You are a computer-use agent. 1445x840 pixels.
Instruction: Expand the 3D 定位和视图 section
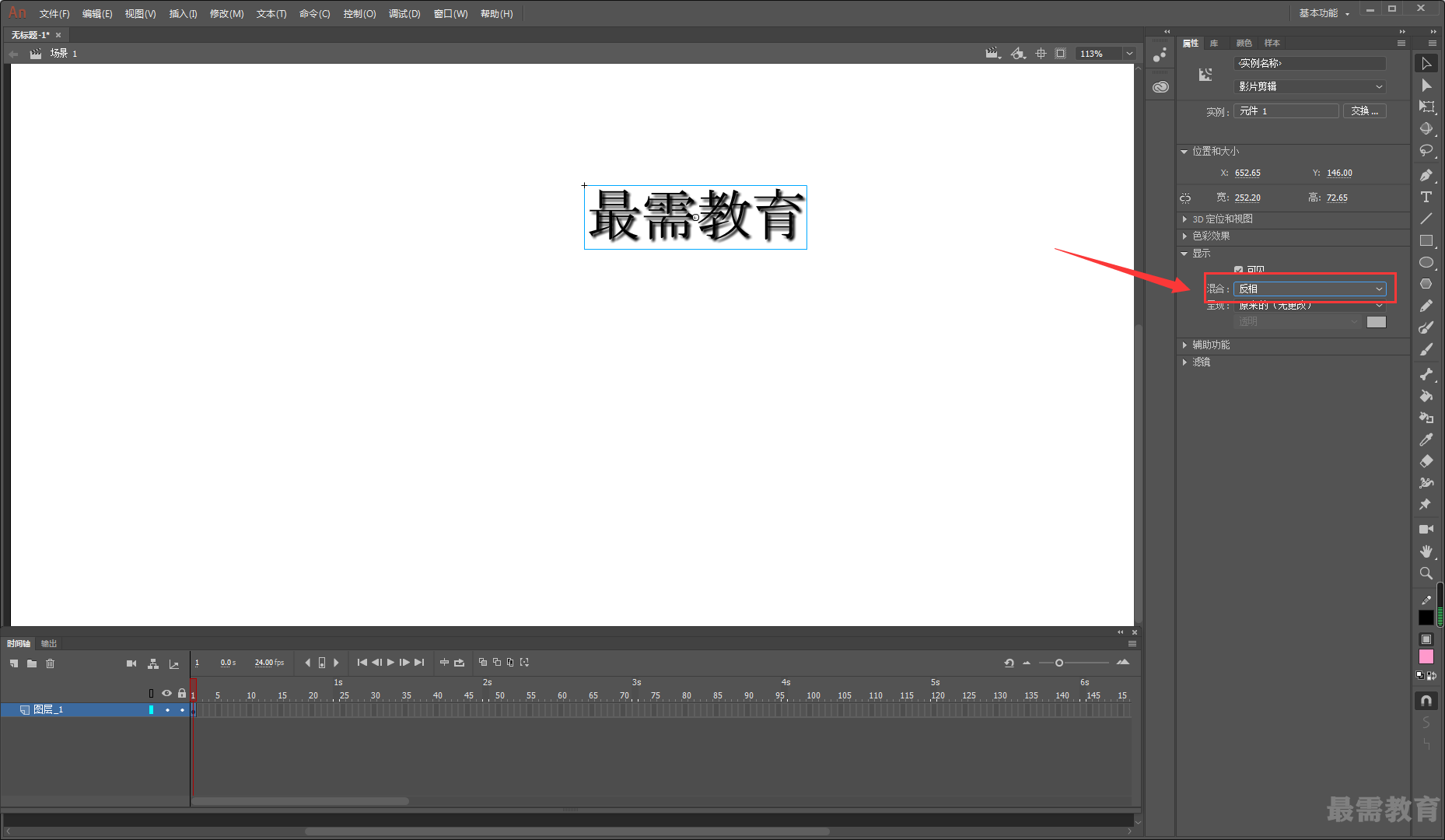[x=1184, y=219]
